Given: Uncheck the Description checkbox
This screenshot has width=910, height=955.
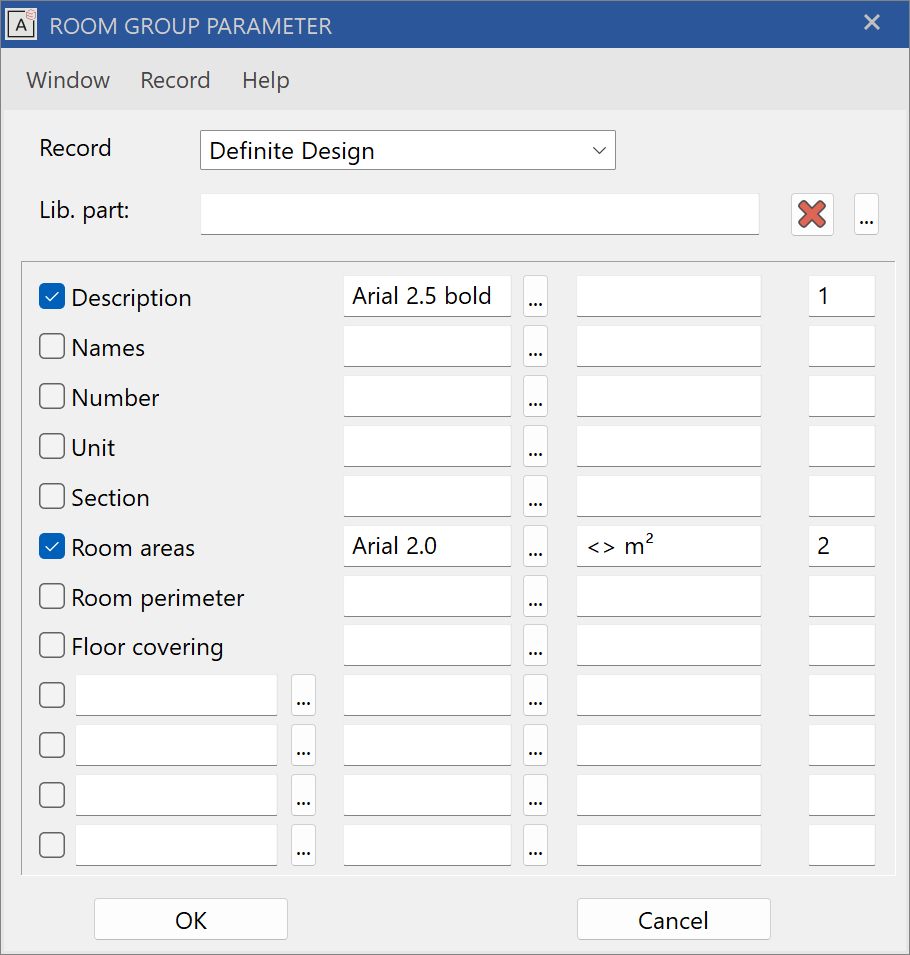Looking at the screenshot, I should [52, 297].
